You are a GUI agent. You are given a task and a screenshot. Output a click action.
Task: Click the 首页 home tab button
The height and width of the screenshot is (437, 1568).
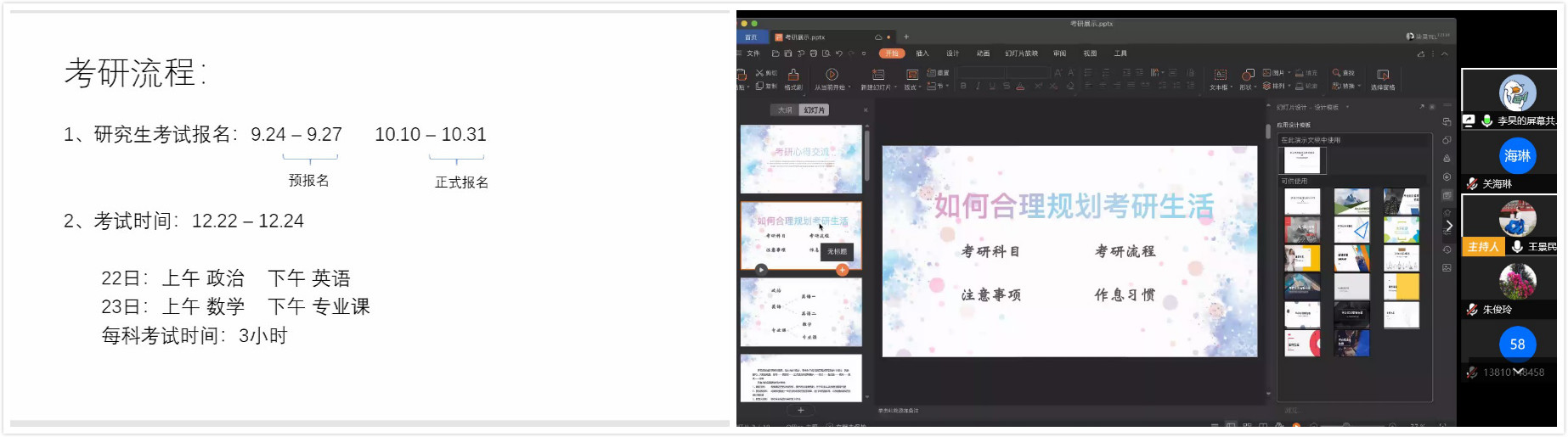751,37
